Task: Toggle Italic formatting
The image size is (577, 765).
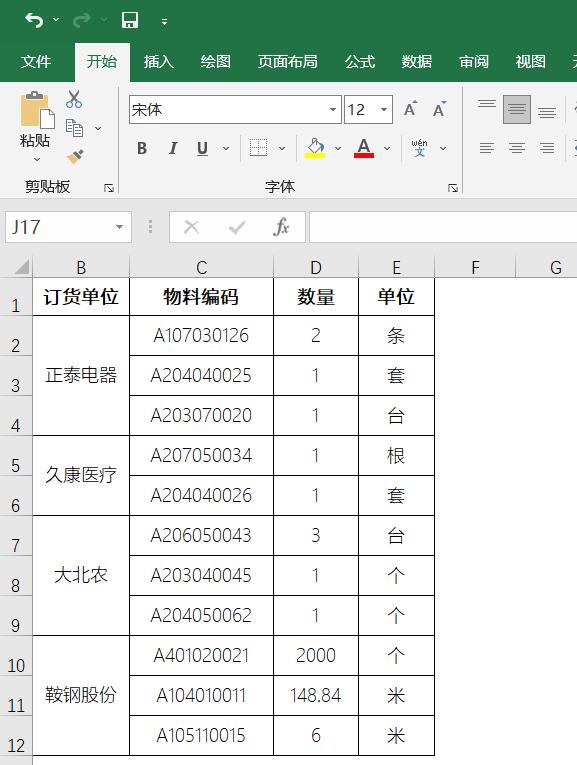Action: 173,148
